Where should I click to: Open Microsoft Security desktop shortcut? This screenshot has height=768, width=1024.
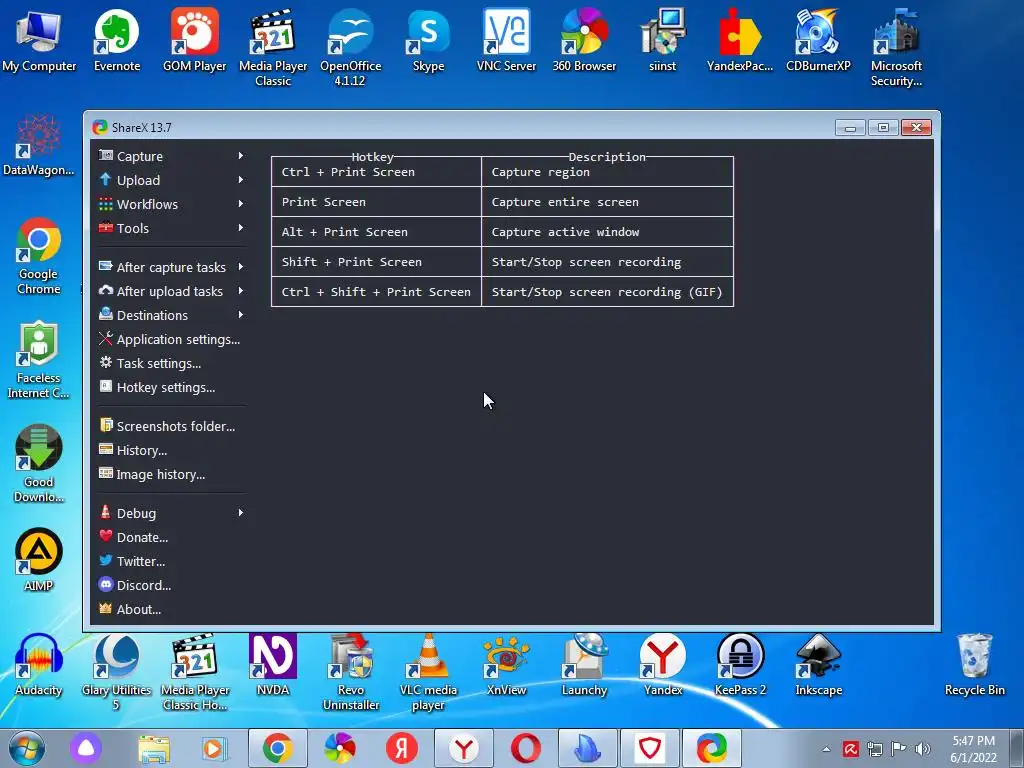click(896, 48)
